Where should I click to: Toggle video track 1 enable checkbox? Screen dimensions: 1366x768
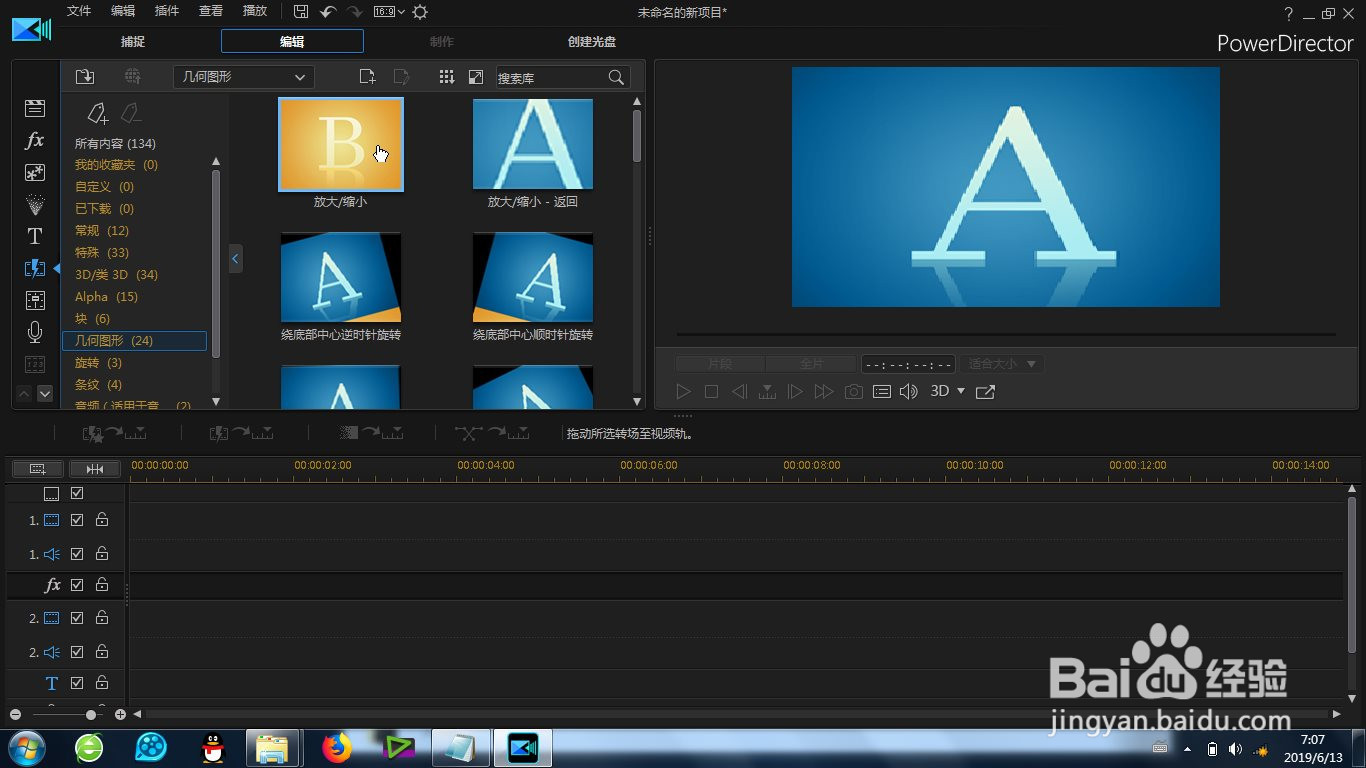click(77, 520)
